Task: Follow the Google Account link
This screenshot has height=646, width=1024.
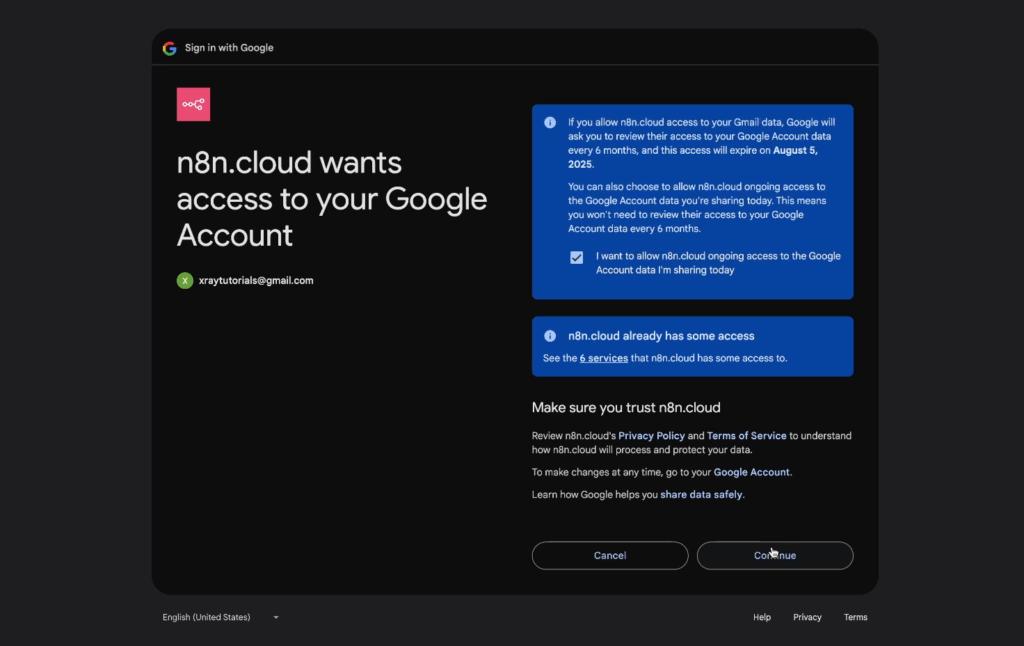Action: (x=751, y=472)
